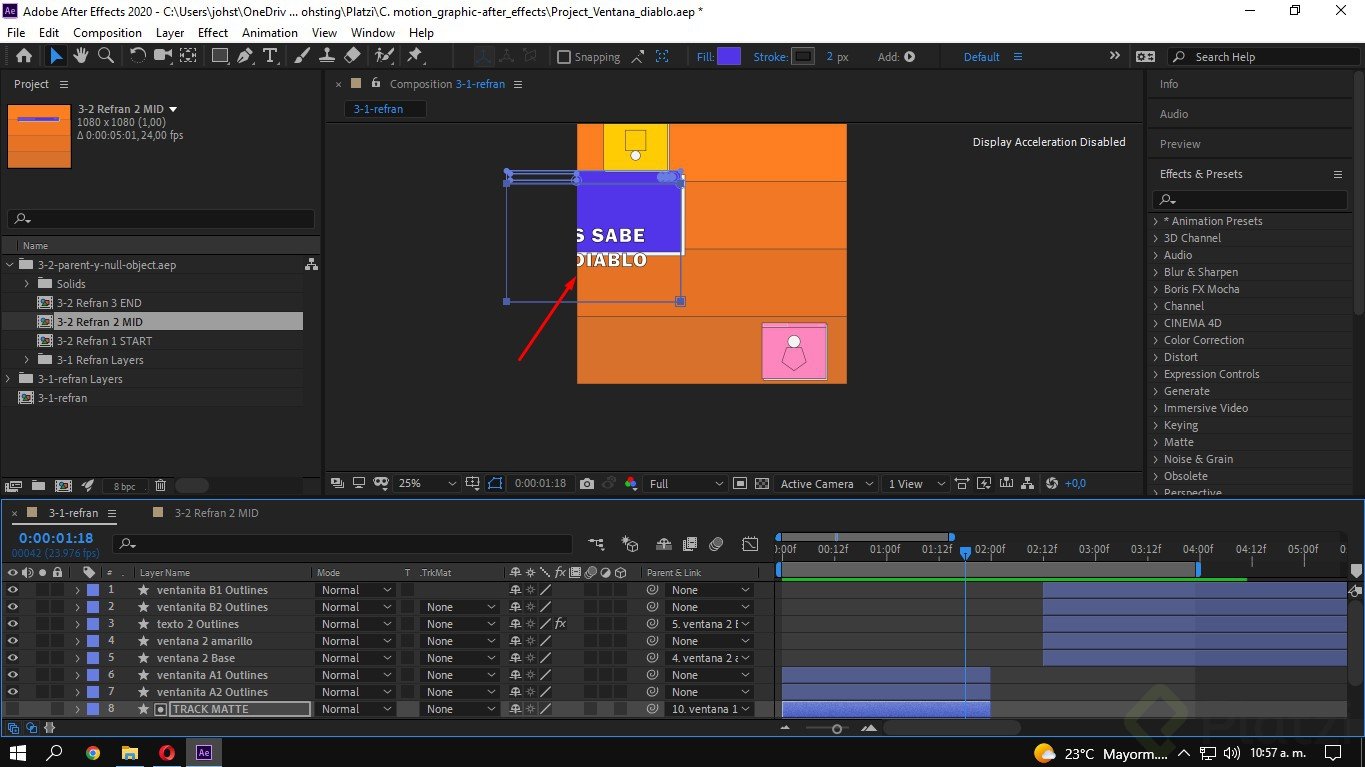Lock the TRACK MATTE layer
The width and height of the screenshot is (1365, 767).
[x=56, y=708]
